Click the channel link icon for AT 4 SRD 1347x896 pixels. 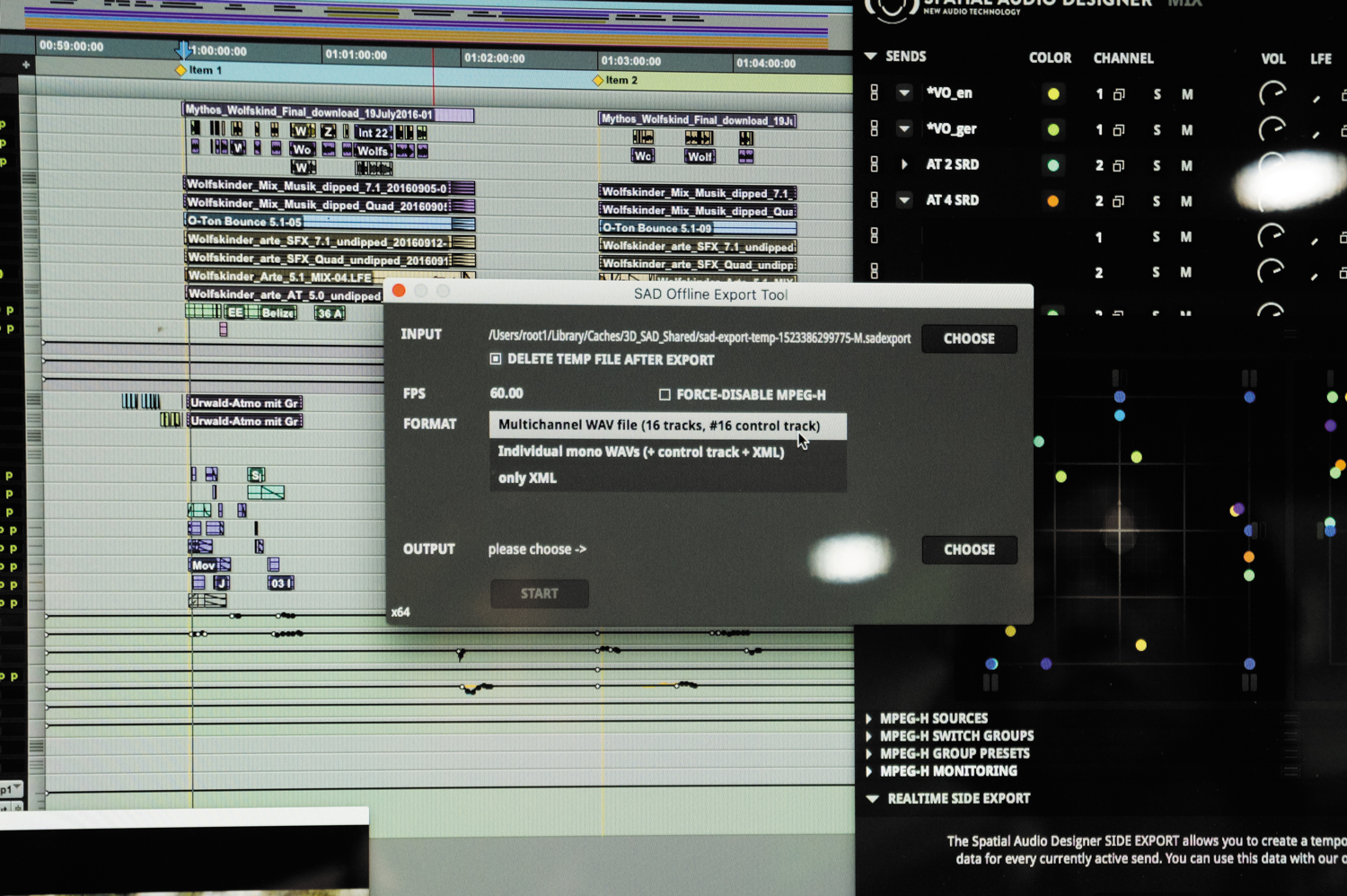pyautogui.click(x=1119, y=201)
